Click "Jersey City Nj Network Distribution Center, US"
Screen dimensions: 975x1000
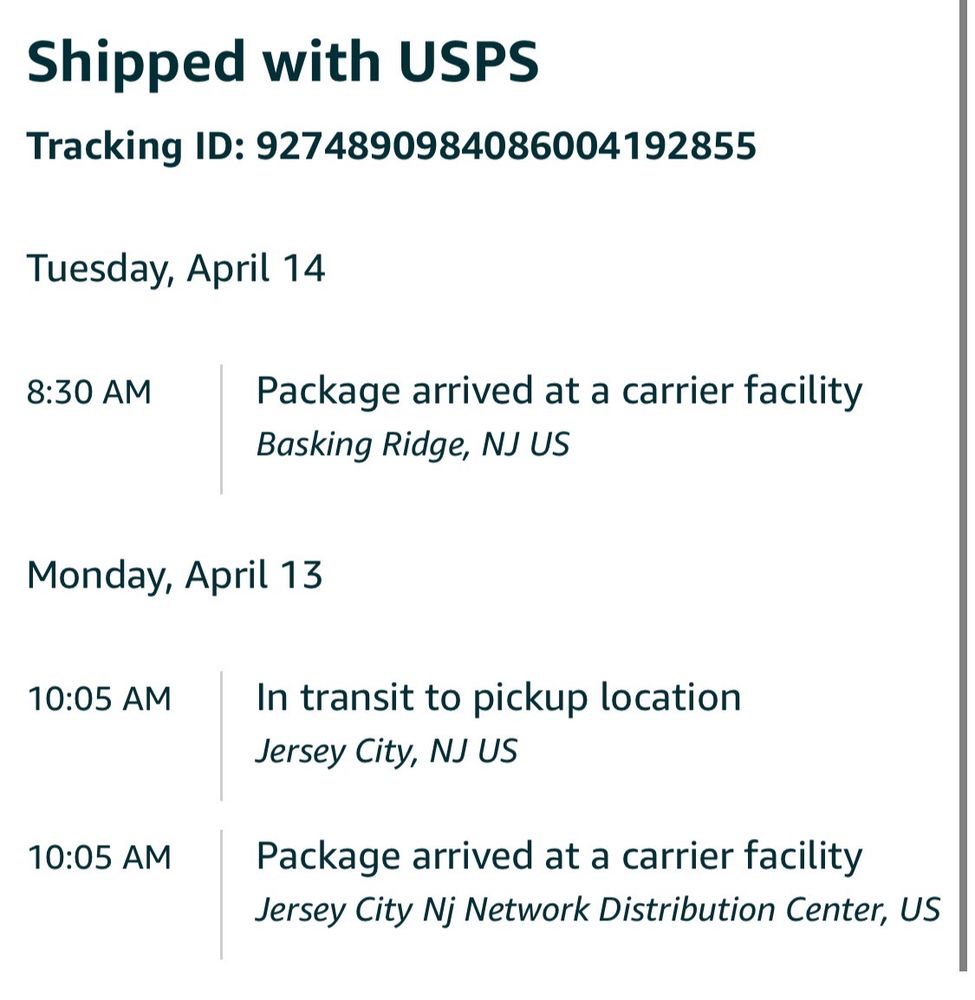pyautogui.click(x=597, y=909)
